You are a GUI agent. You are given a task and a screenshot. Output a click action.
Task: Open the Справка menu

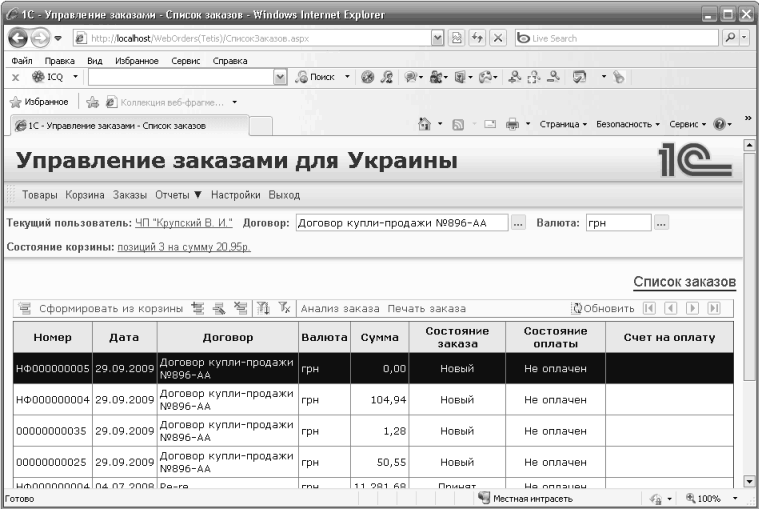coord(230,61)
